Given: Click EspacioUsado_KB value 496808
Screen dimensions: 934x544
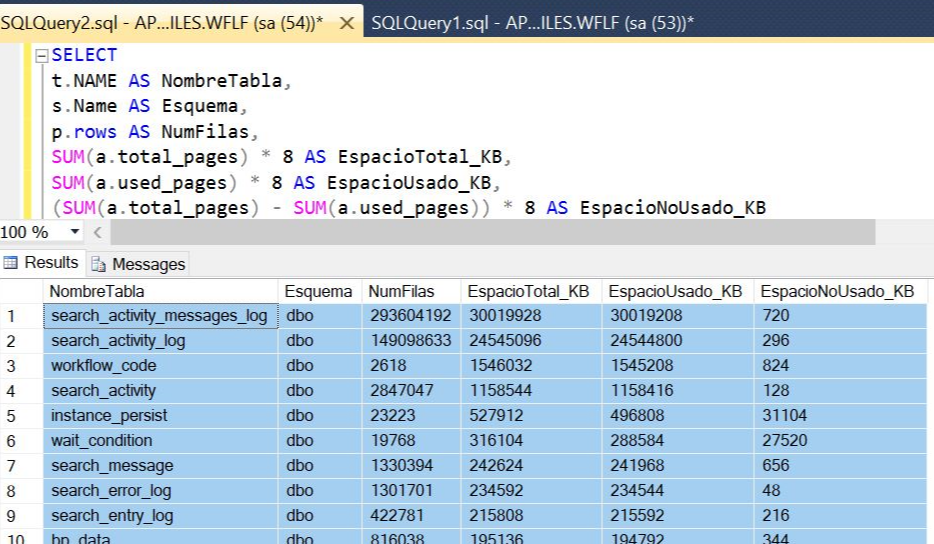Looking at the screenshot, I should click(678, 416).
